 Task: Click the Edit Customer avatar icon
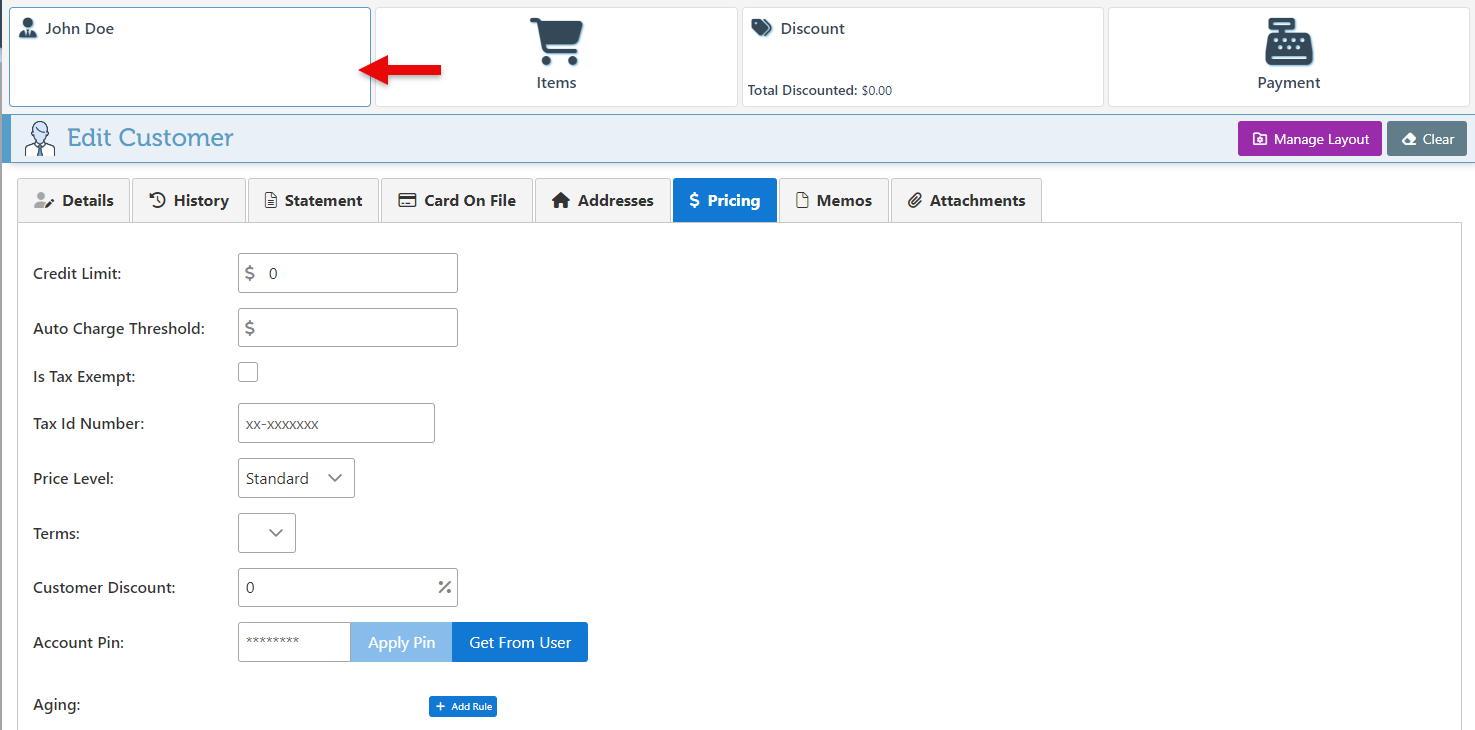[x=39, y=138]
